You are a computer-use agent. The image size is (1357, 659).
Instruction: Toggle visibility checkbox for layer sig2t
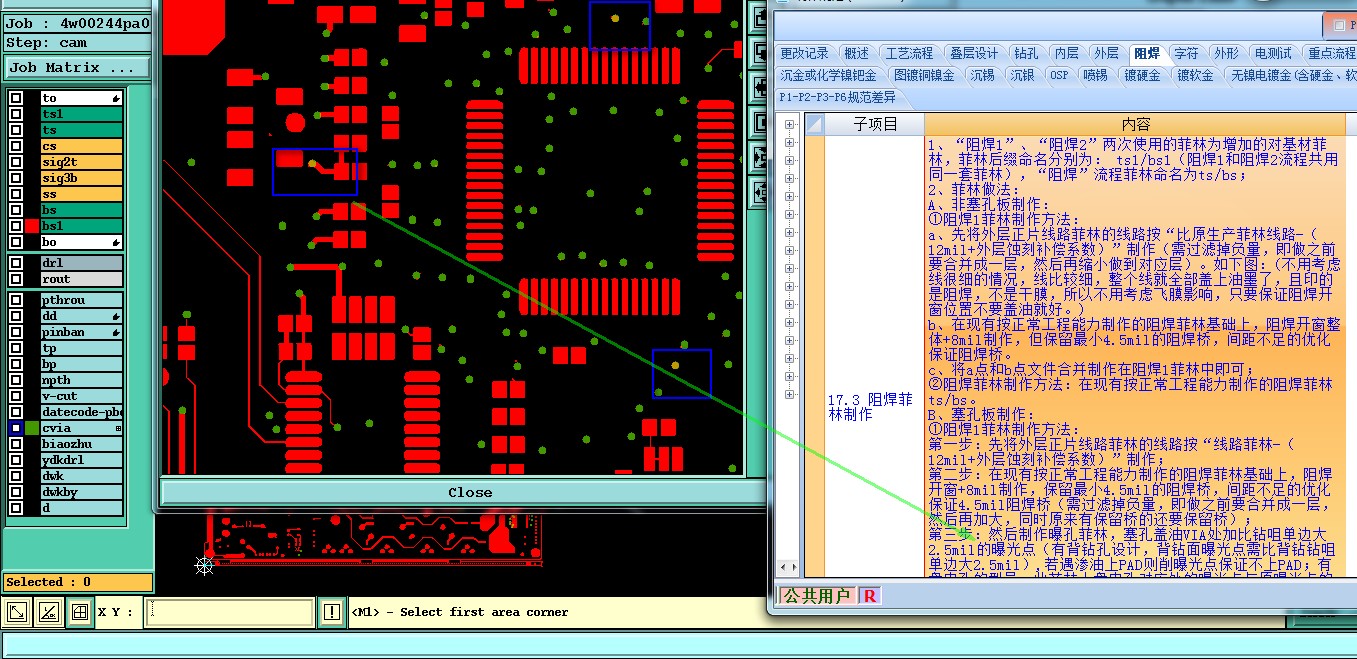pyautogui.click(x=15, y=162)
